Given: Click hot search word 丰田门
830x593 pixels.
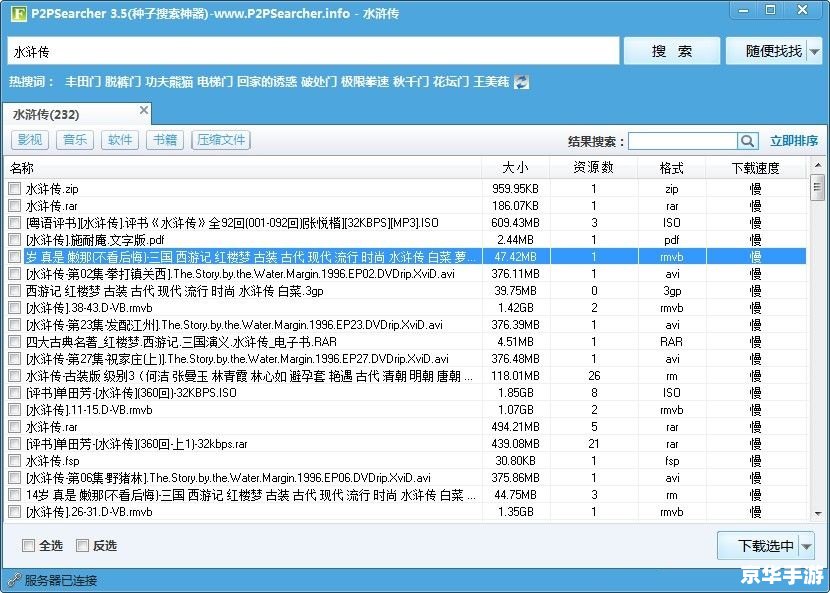Looking at the screenshot, I should tap(83, 82).
